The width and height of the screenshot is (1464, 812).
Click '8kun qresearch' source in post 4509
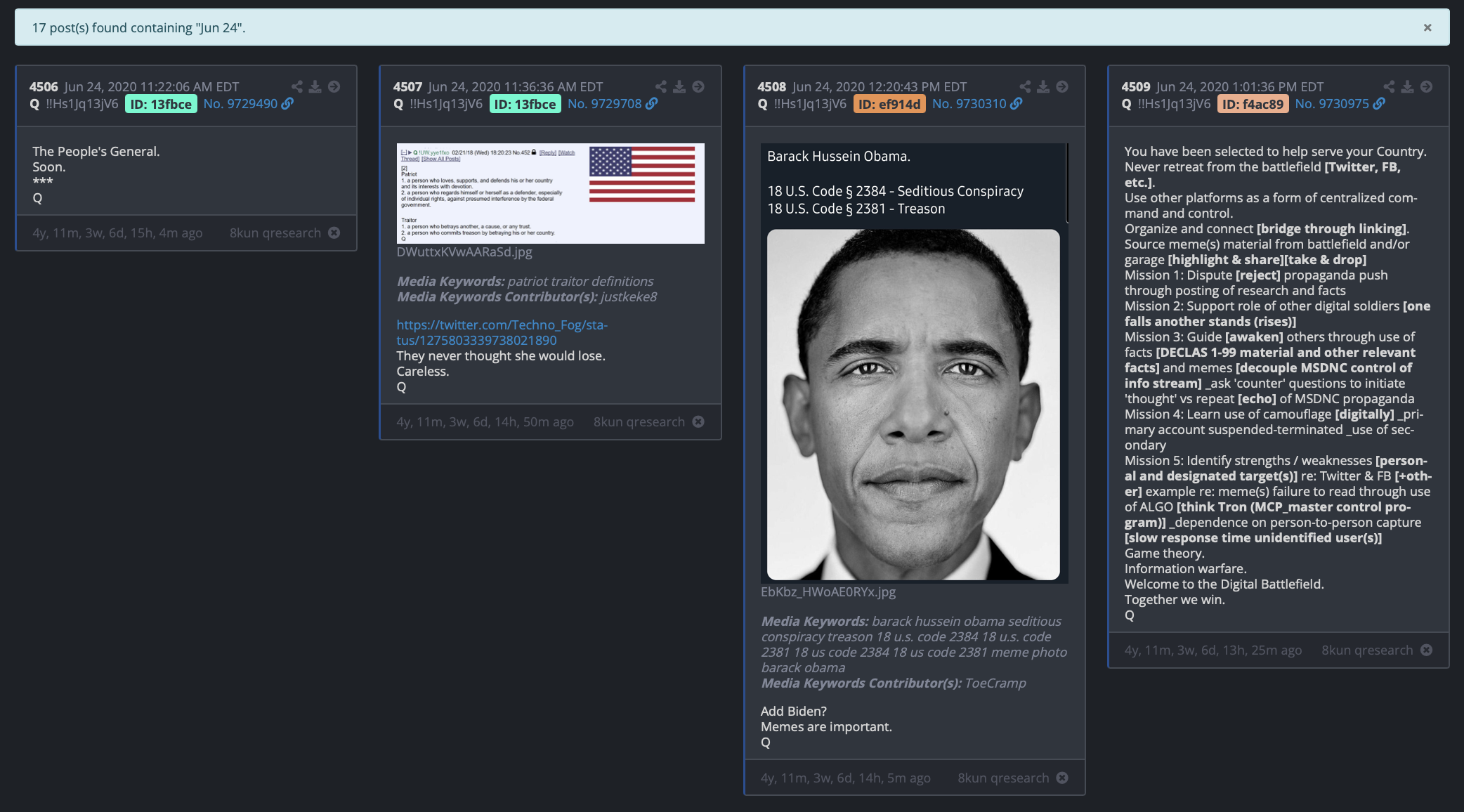[1367, 650]
